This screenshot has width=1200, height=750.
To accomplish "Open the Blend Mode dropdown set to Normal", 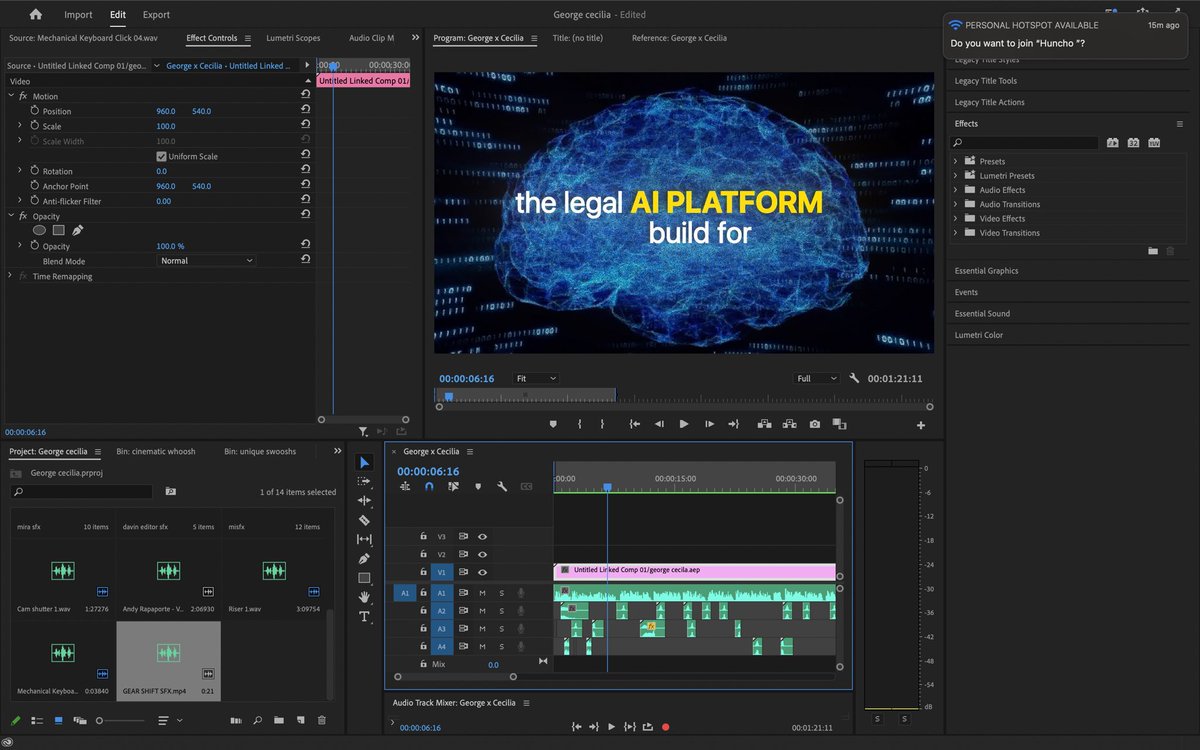I will (205, 261).
